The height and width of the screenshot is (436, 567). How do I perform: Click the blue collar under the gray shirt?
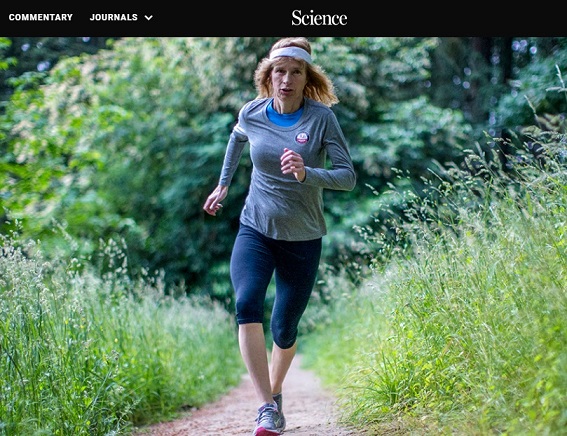[284, 115]
